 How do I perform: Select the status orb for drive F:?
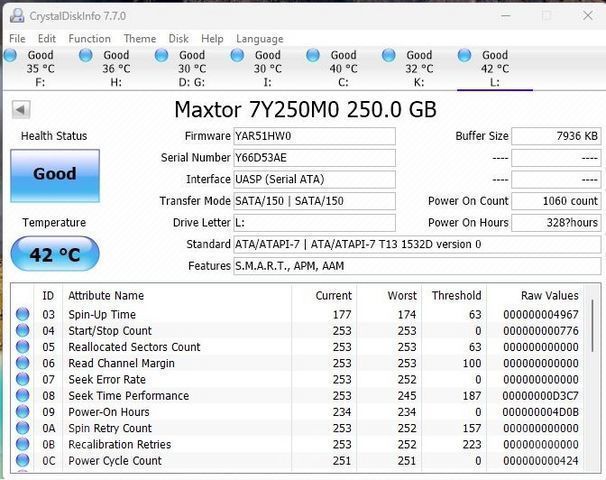(x=10, y=56)
